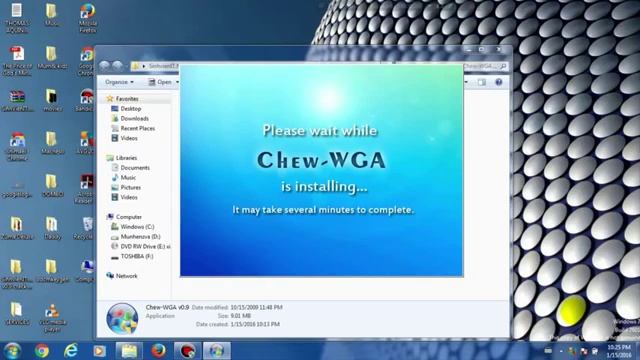This screenshot has height=360, width=640.
Task: Click the Chew-WGA icon in details pane
Action: [122, 318]
